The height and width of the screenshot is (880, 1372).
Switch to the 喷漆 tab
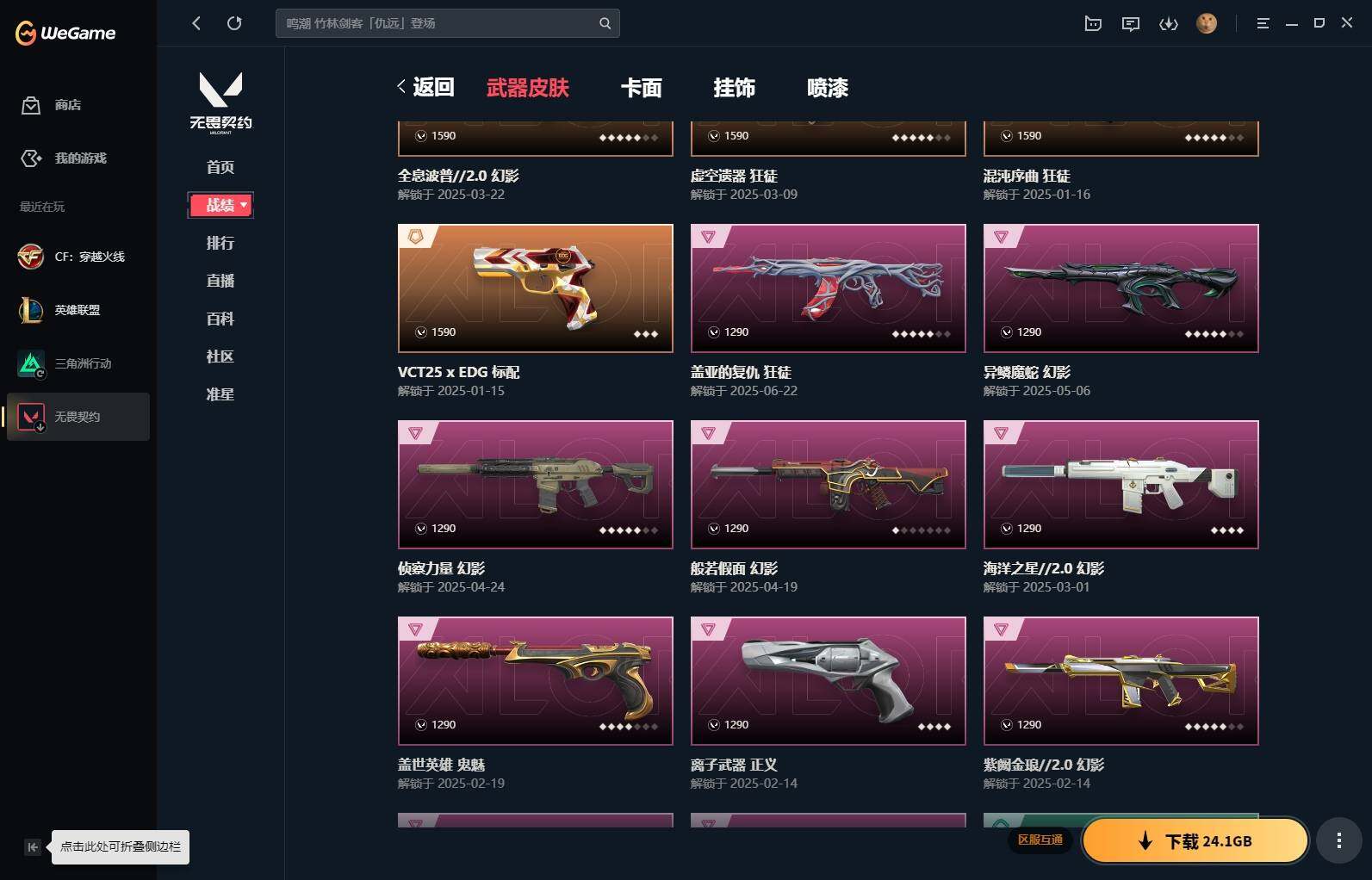pyautogui.click(x=828, y=88)
